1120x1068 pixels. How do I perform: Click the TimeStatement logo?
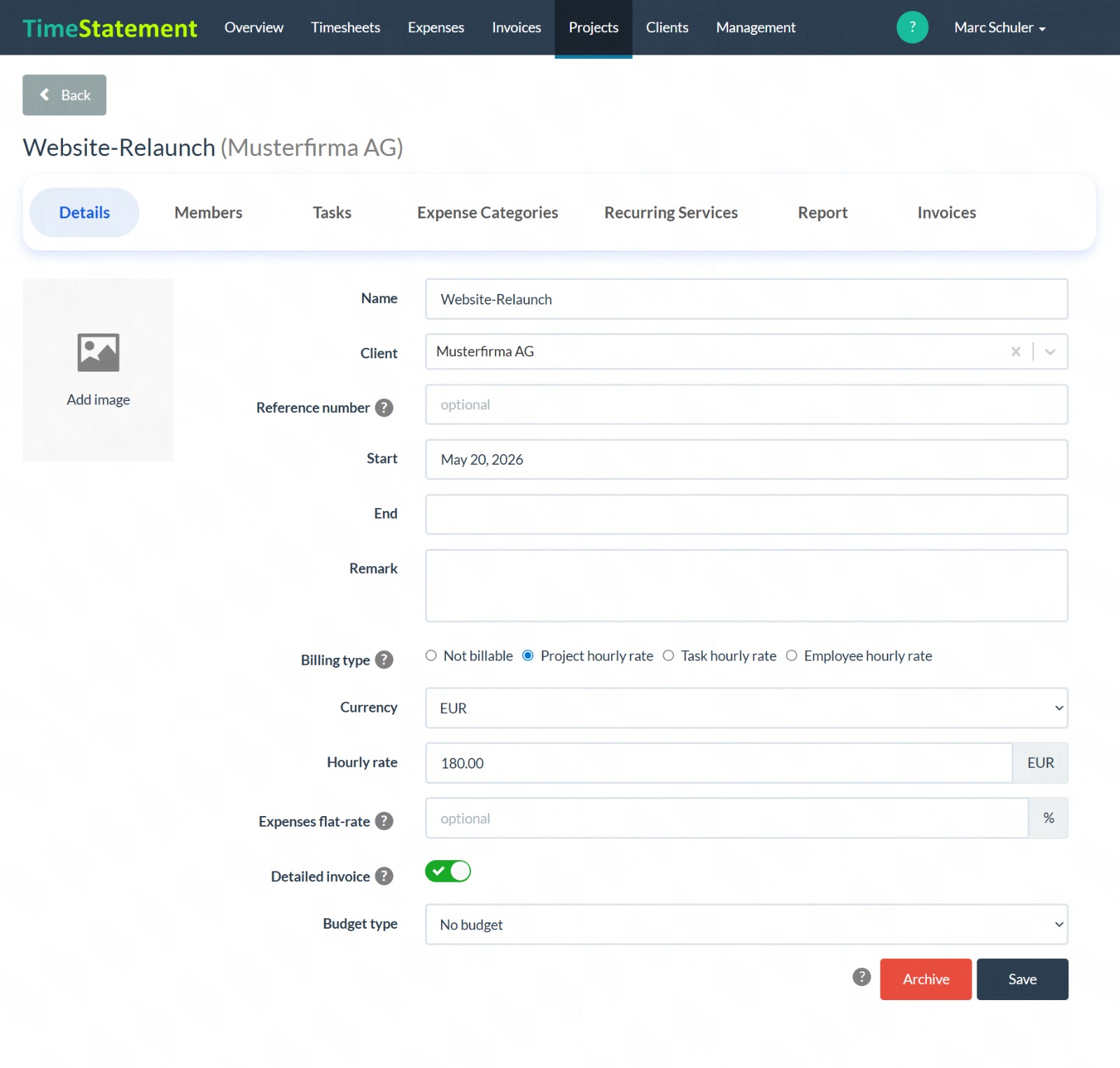[110, 28]
